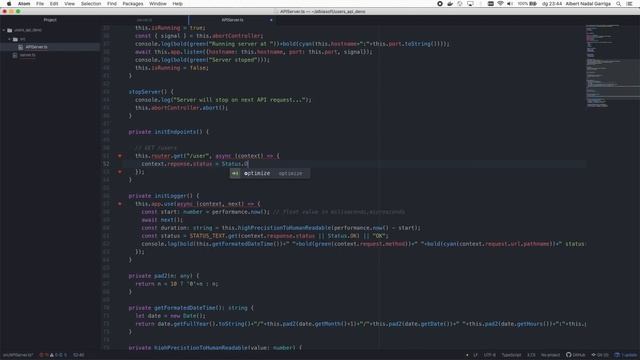Open the Selection menu
Viewport: 640px width, 360px height.
click(x=91, y=4)
